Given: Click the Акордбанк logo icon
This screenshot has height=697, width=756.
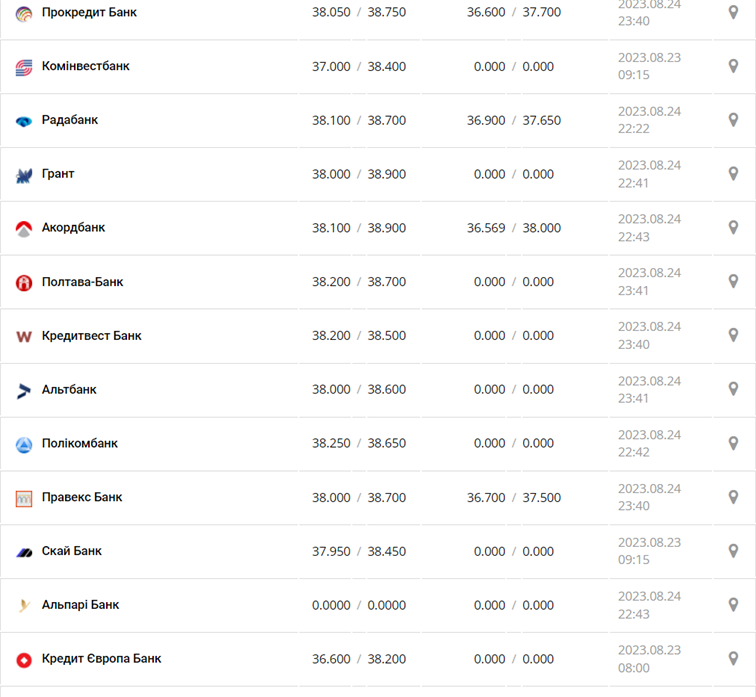Looking at the screenshot, I should coord(24,229).
